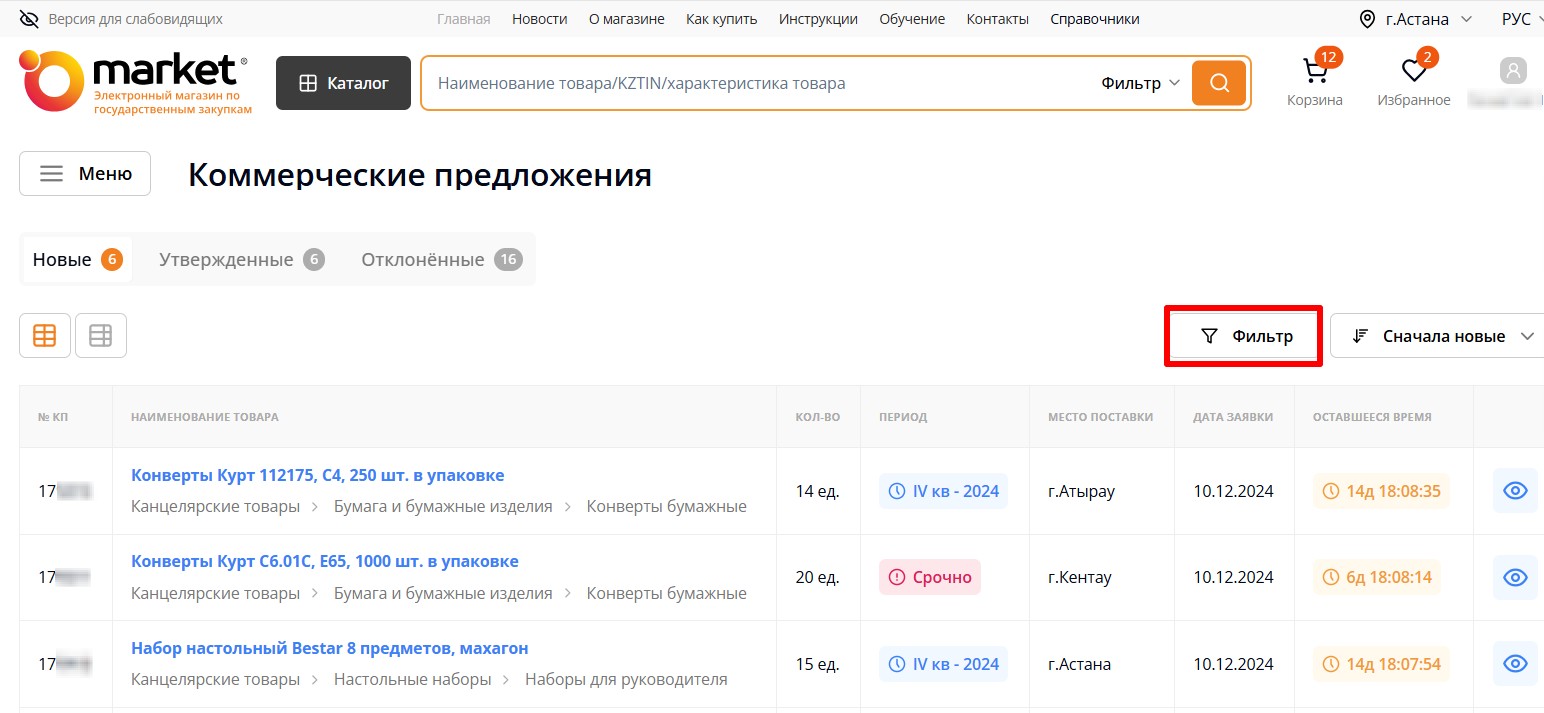This screenshot has height=713, width=1544.
Task: Open the РУС language dropdown
Action: point(1520,19)
